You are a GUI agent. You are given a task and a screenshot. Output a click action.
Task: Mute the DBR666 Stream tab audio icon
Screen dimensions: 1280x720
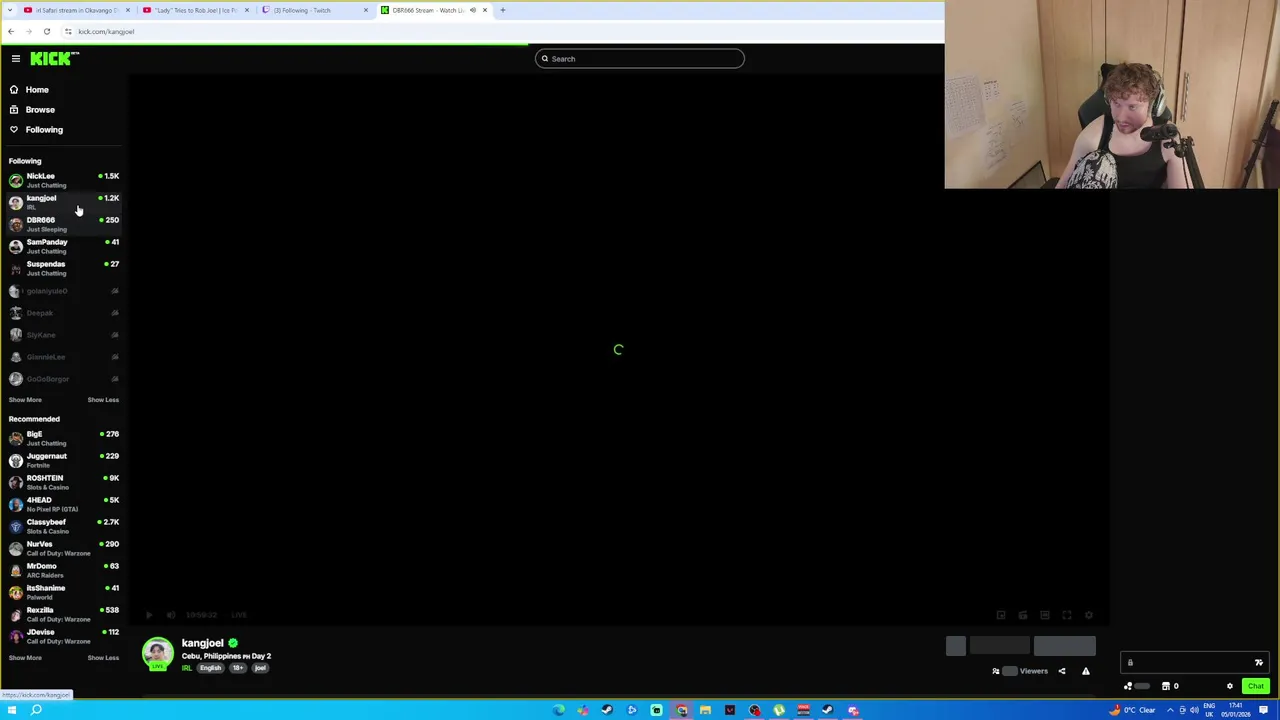[x=473, y=10]
